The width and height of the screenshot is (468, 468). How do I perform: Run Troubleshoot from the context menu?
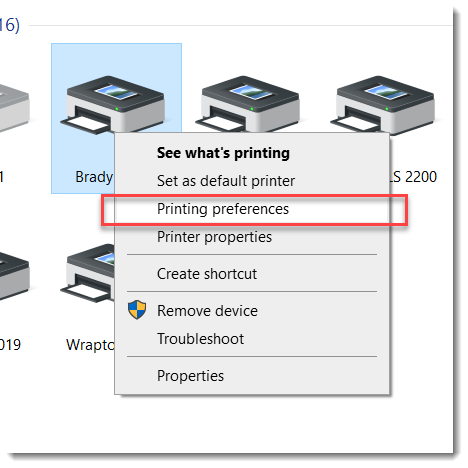tap(200, 339)
